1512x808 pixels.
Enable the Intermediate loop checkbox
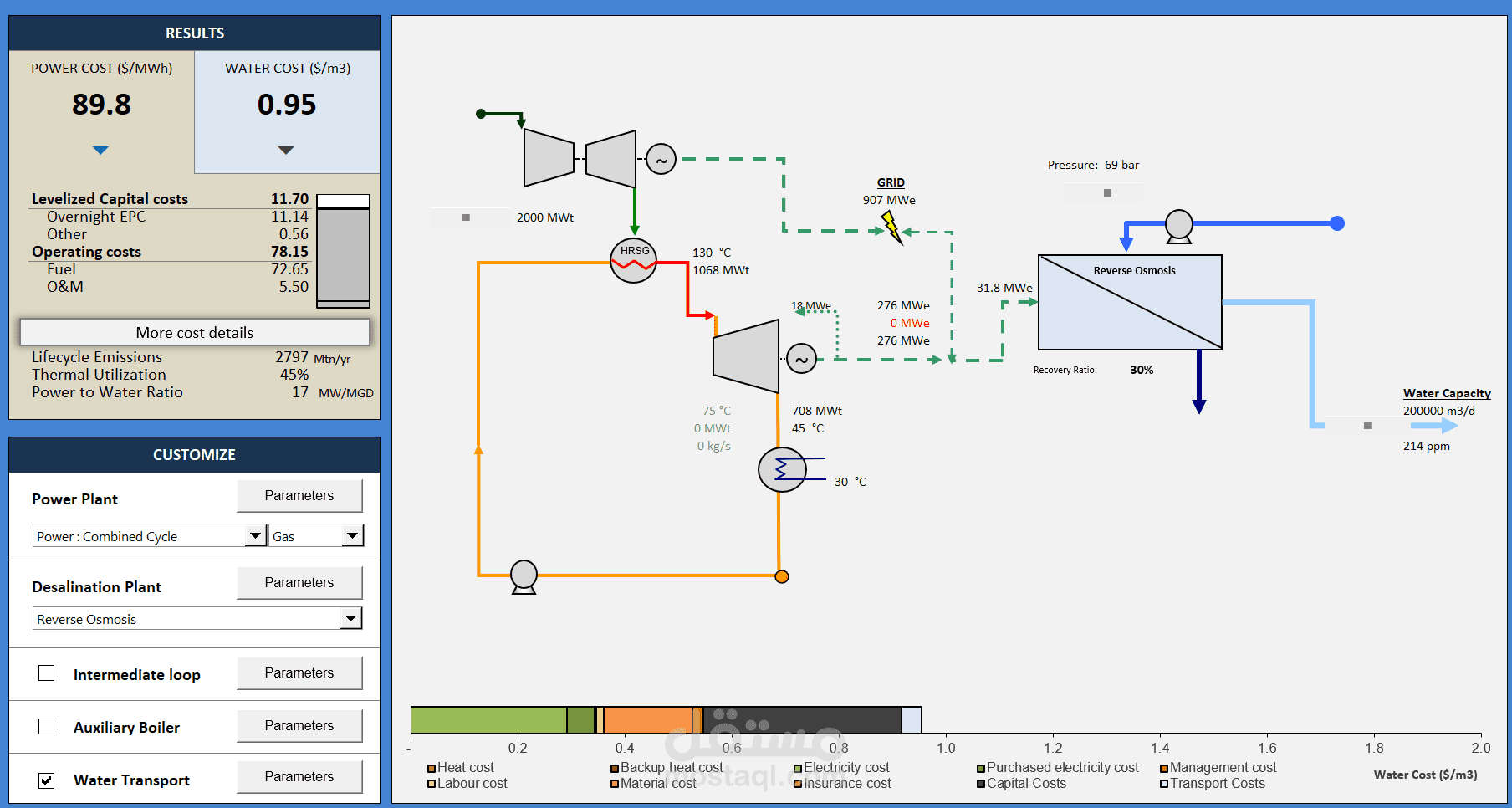click(x=47, y=673)
